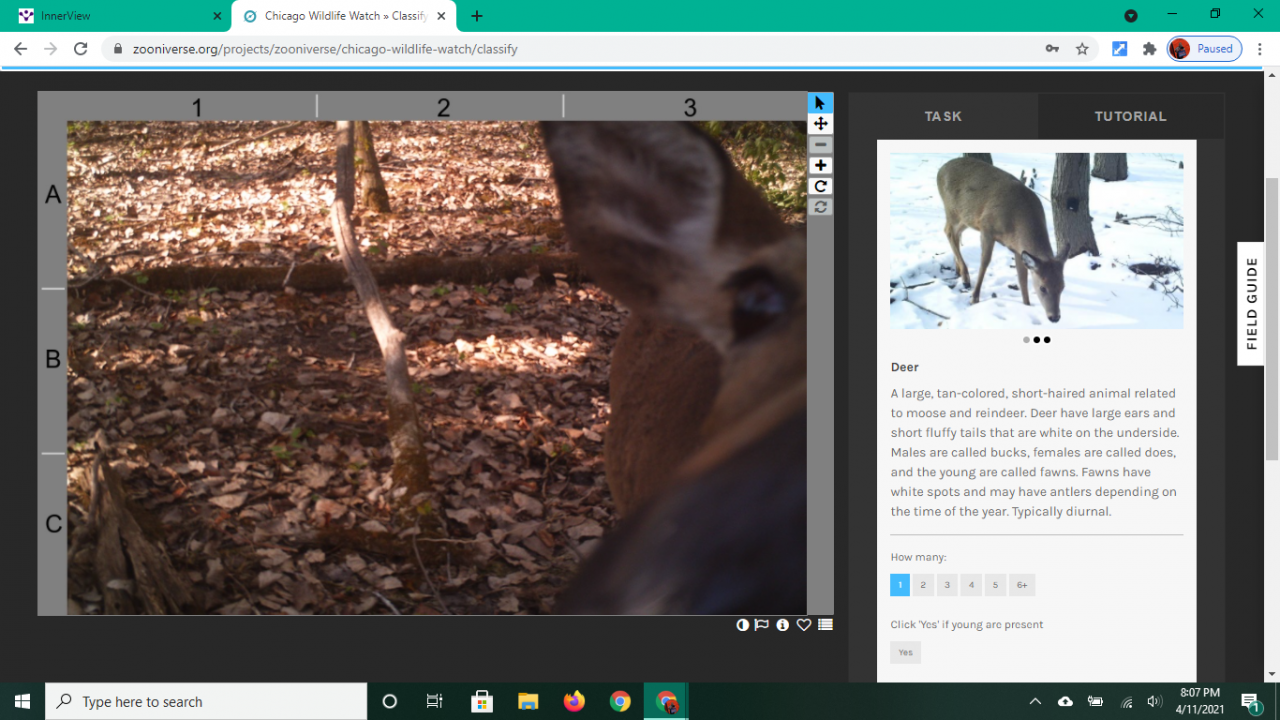Open saved passwords key icon

1052,48
